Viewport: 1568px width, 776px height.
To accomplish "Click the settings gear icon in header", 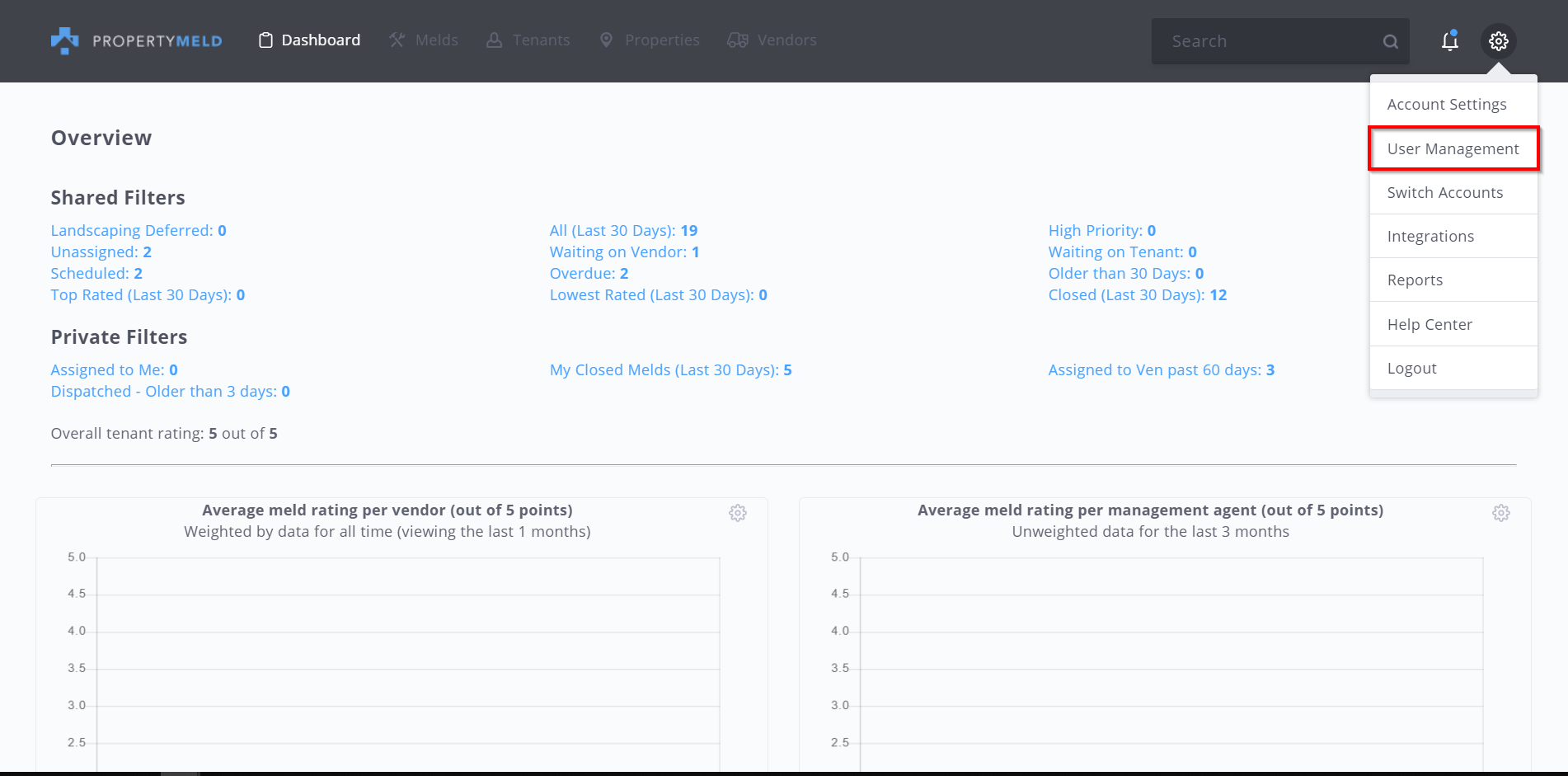I will [x=1498, y=40].
